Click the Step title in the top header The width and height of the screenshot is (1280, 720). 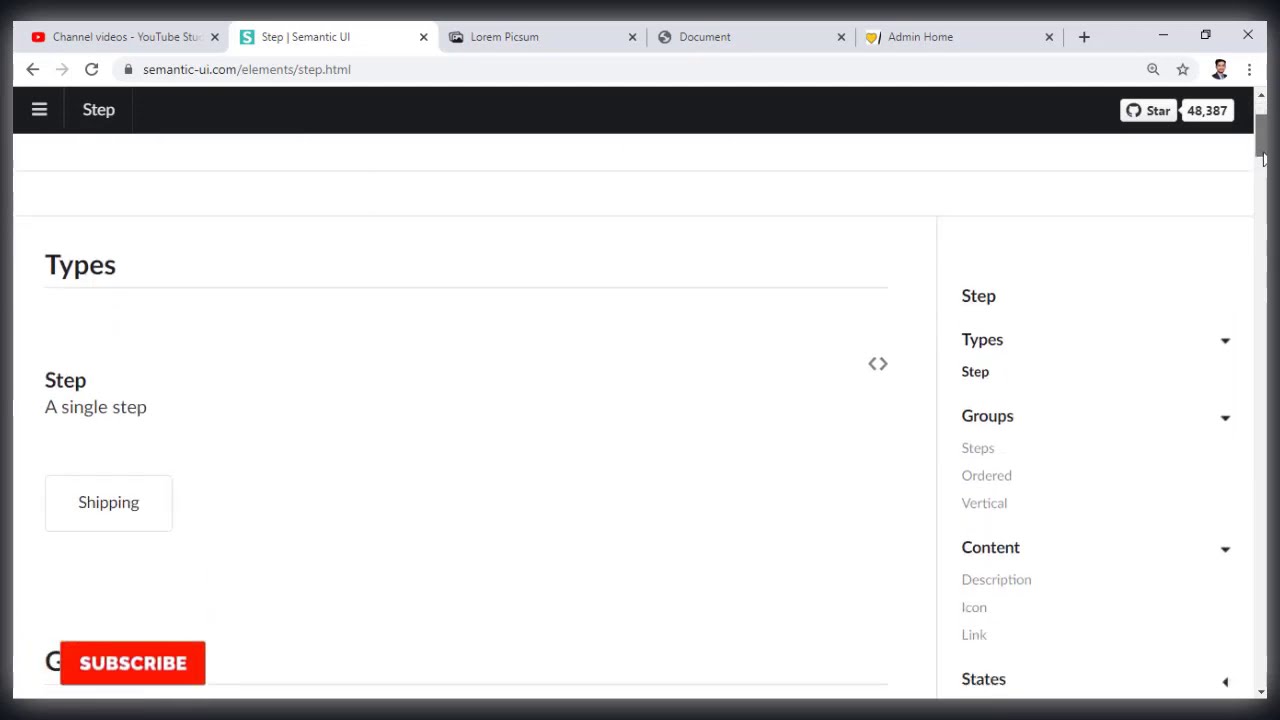99,110
